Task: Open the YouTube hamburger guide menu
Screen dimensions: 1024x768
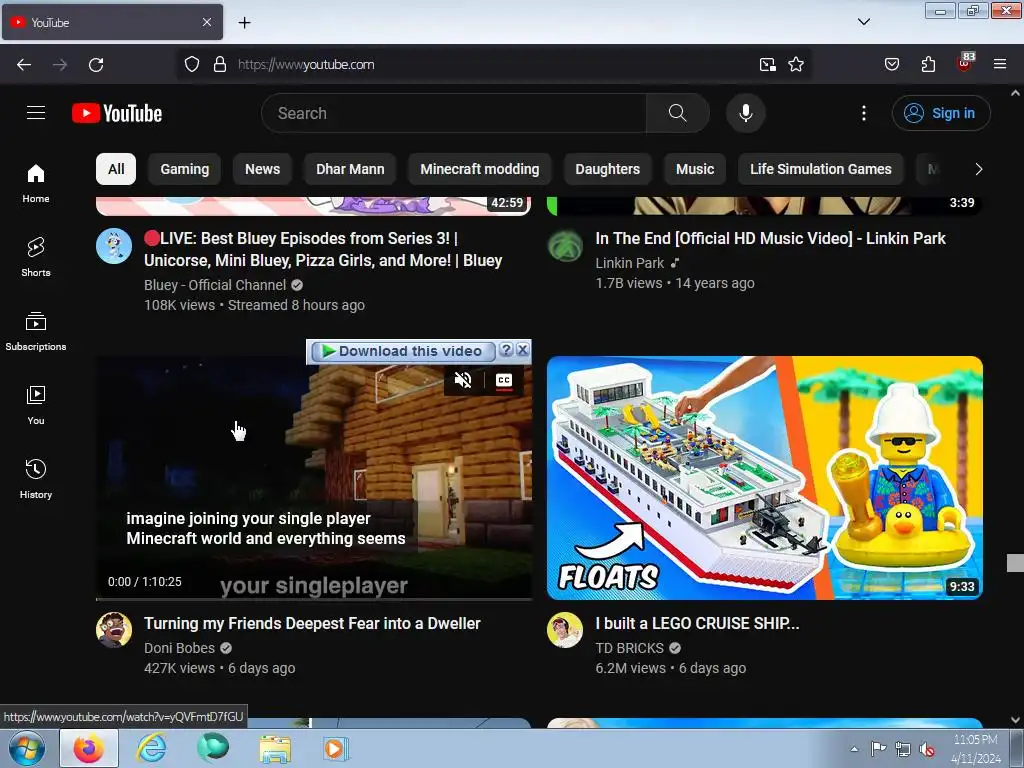Action: coord(36,113)
